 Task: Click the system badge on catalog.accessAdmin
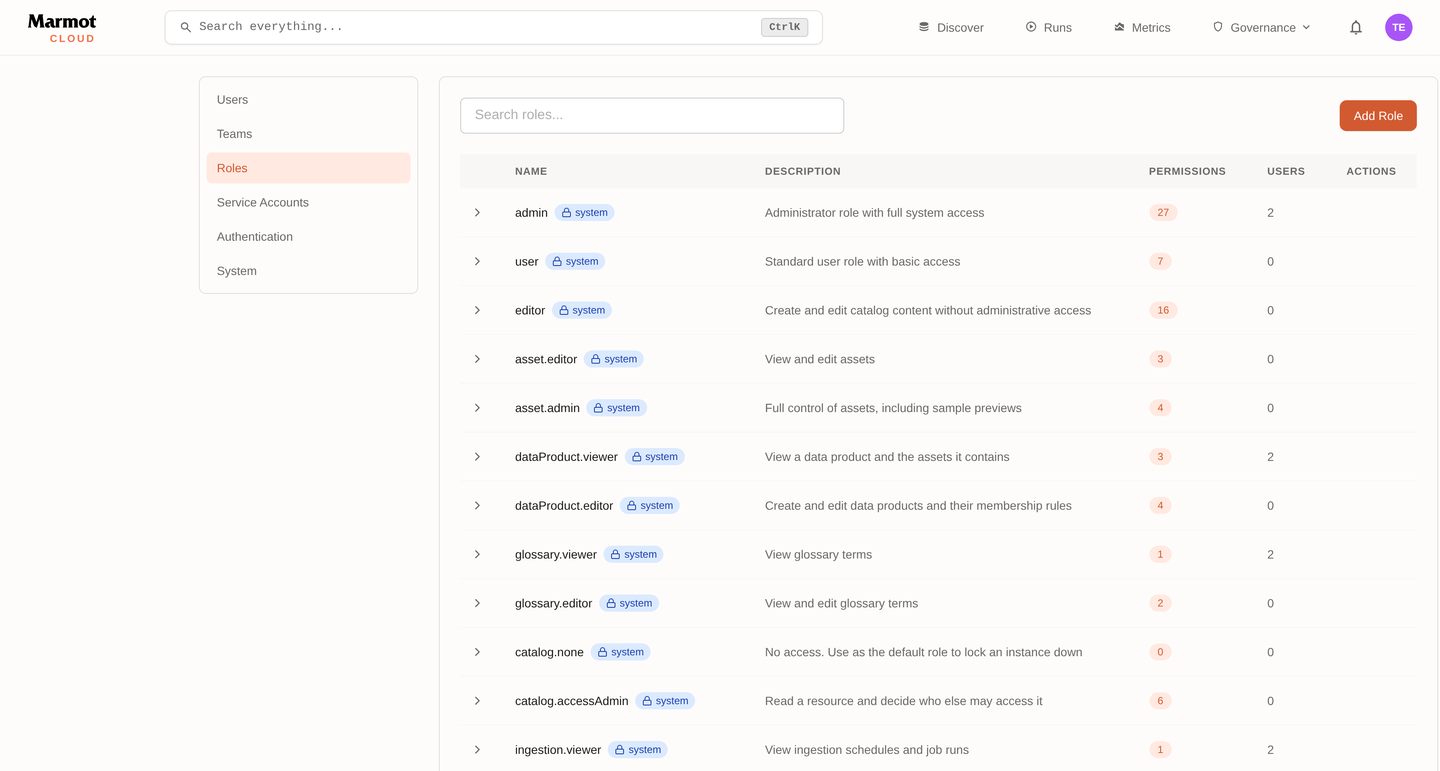pyautogui.click(x=665, y=701)
